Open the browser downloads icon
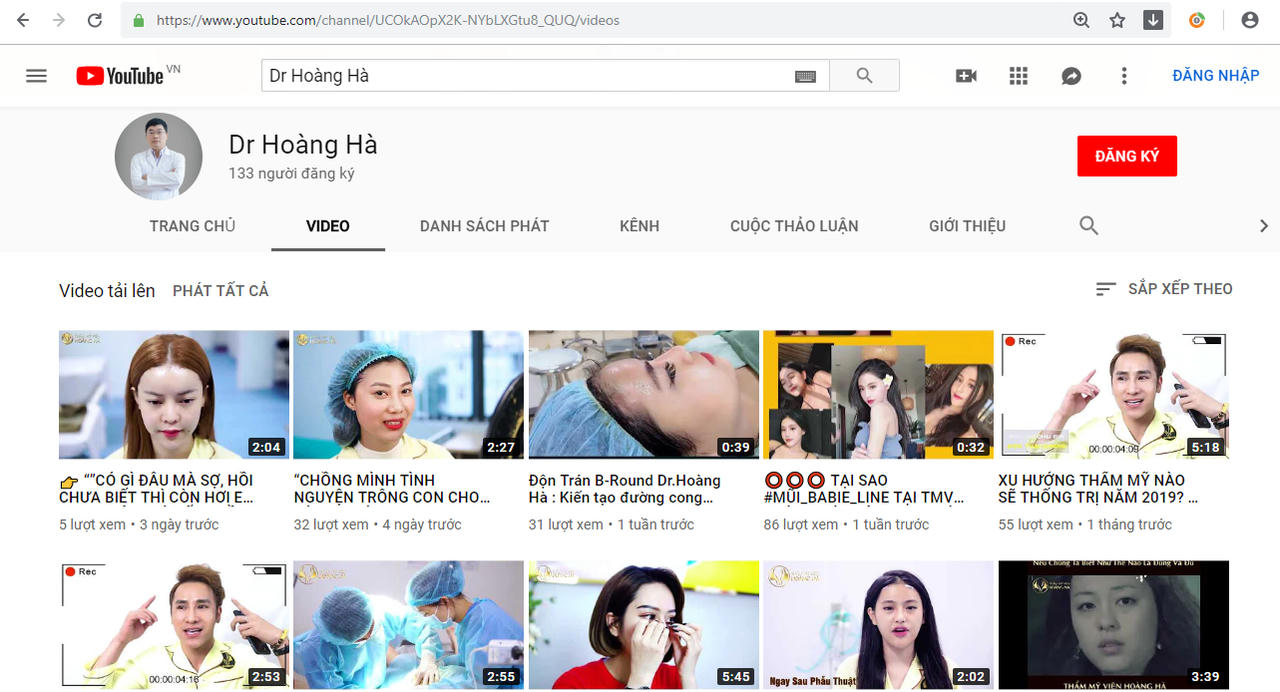 tap(1153, 19)
